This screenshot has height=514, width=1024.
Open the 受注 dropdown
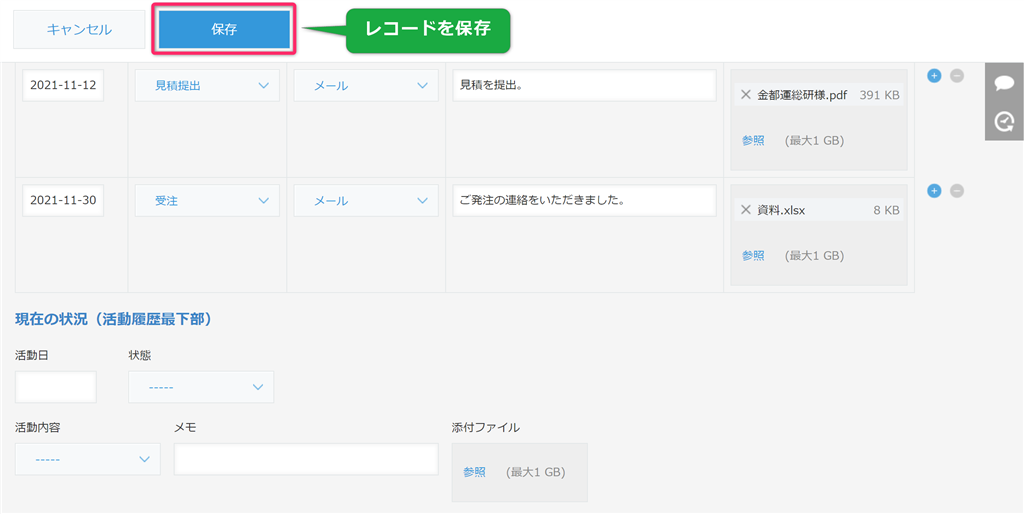[207, 201]
